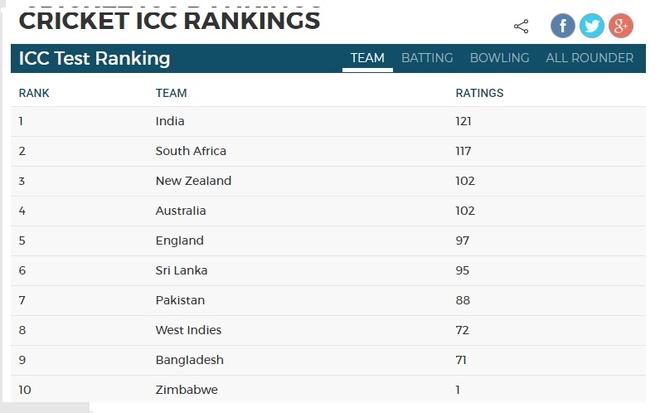Switch to the ALL ROUNDER tab

589,58
